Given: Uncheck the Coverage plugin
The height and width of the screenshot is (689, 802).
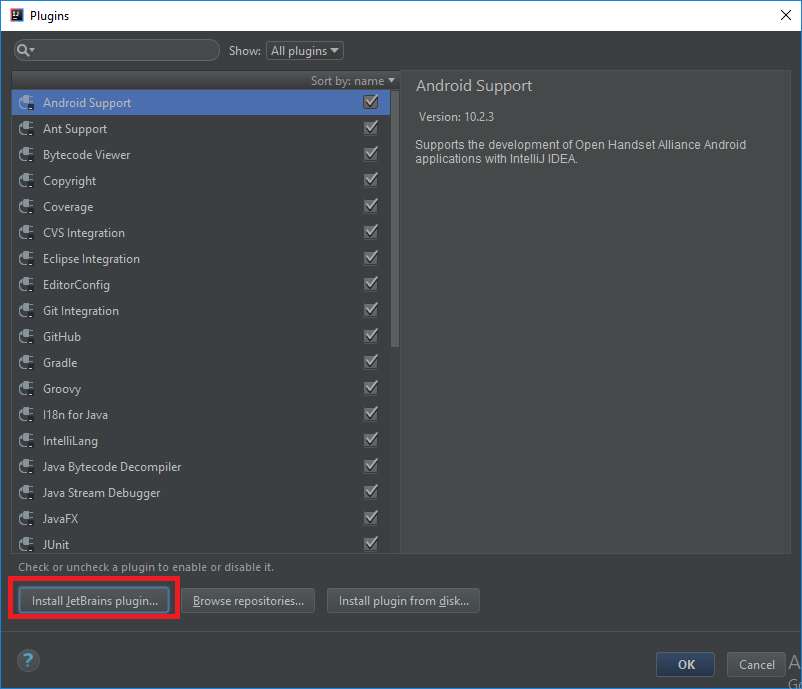Looking at the screenshot, I should tap(371, 206).
